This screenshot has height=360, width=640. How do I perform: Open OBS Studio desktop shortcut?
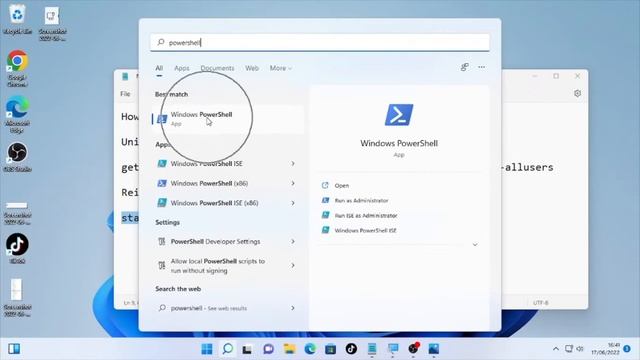click(x=17, y=157)
